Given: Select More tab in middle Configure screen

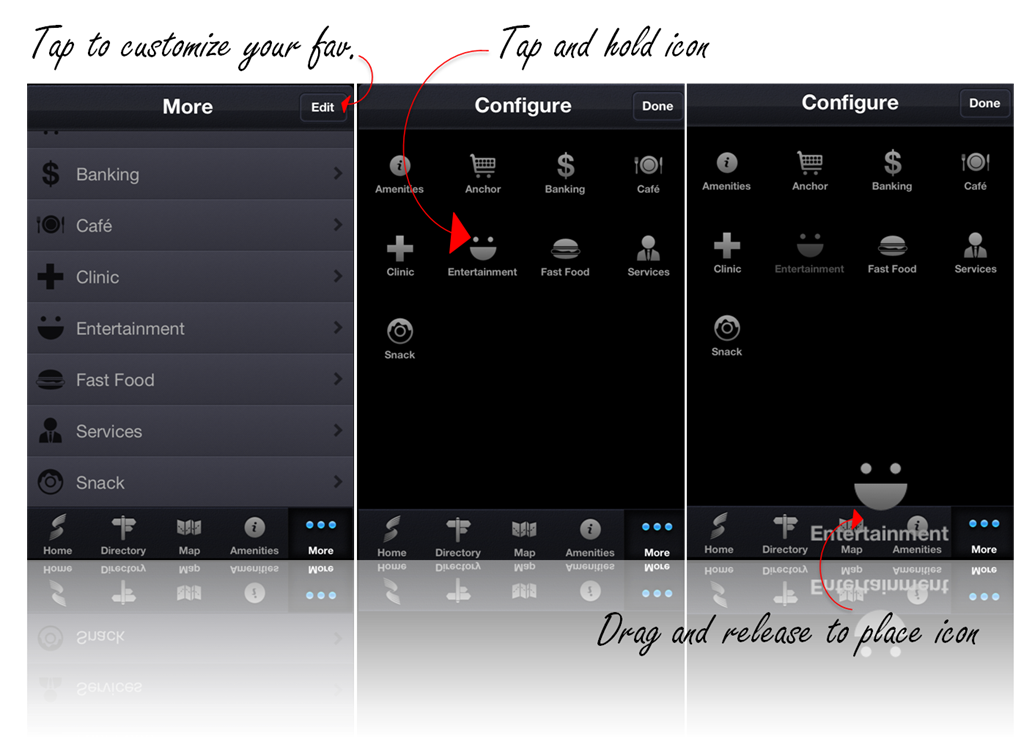Looking at the screenshot, I should (x=656, y=537).
